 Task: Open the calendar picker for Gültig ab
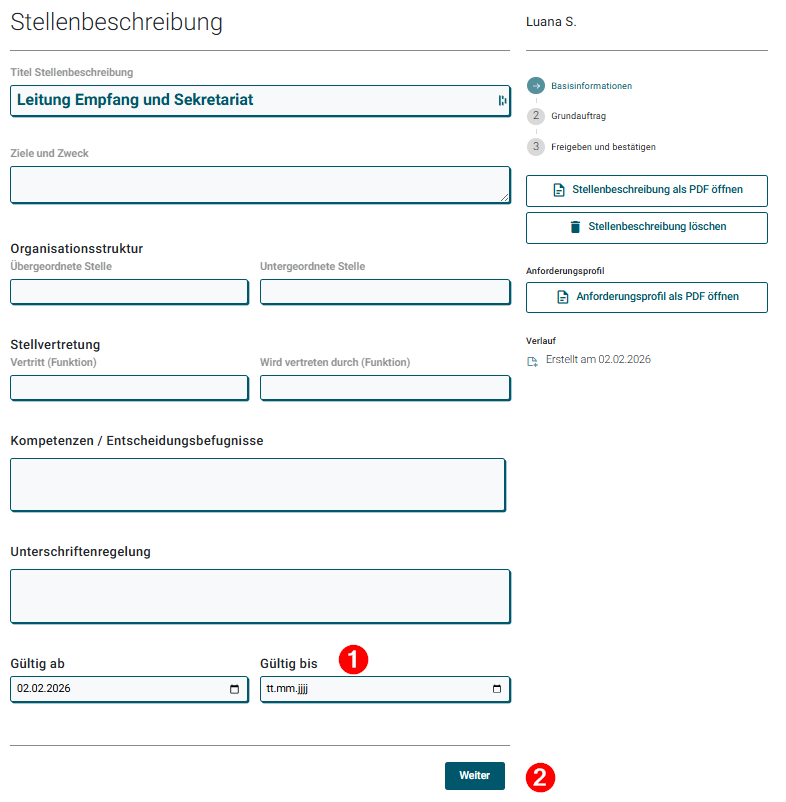point(234,689)
